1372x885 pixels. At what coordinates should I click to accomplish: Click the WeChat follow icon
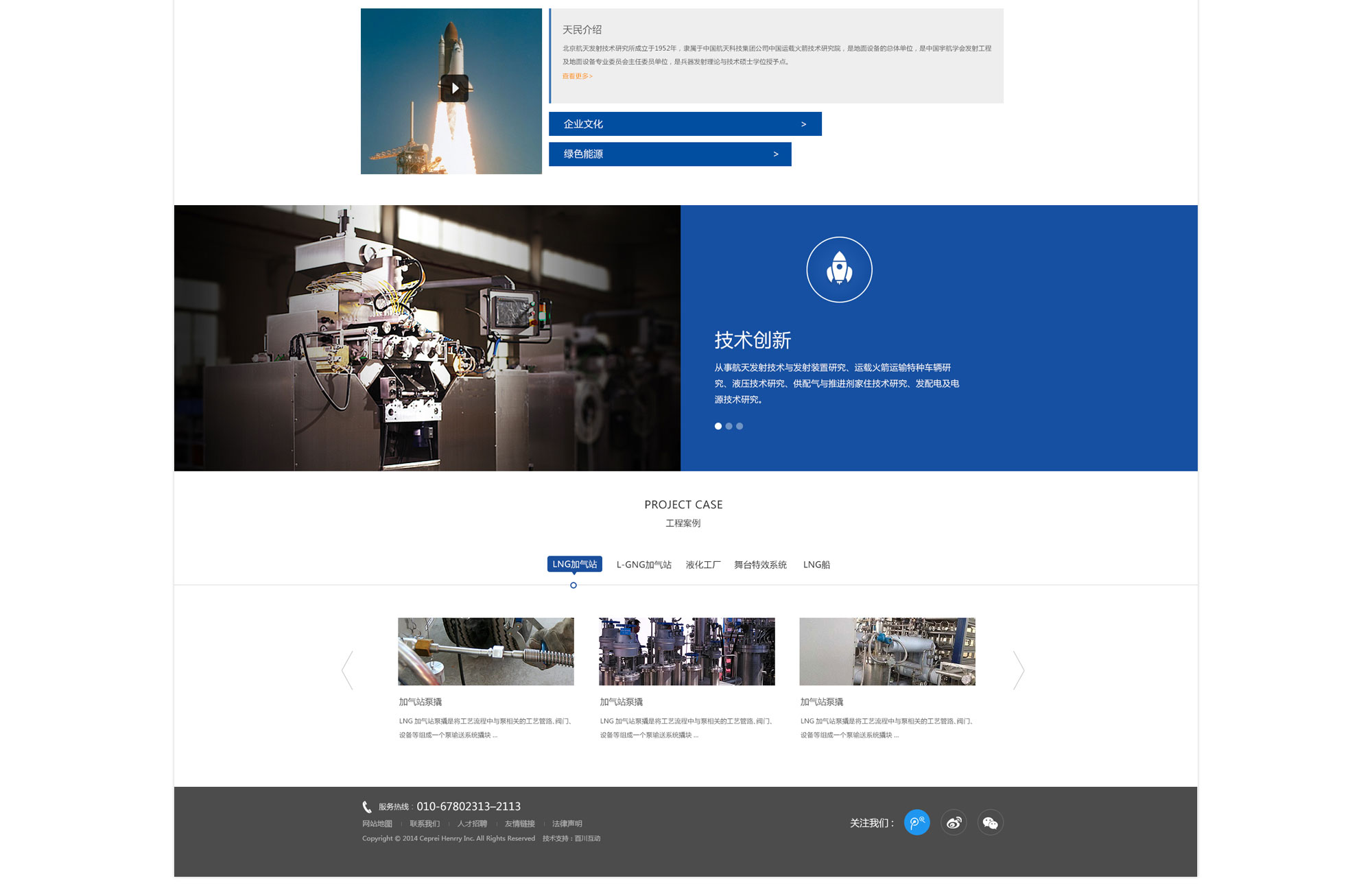(990, 822)
